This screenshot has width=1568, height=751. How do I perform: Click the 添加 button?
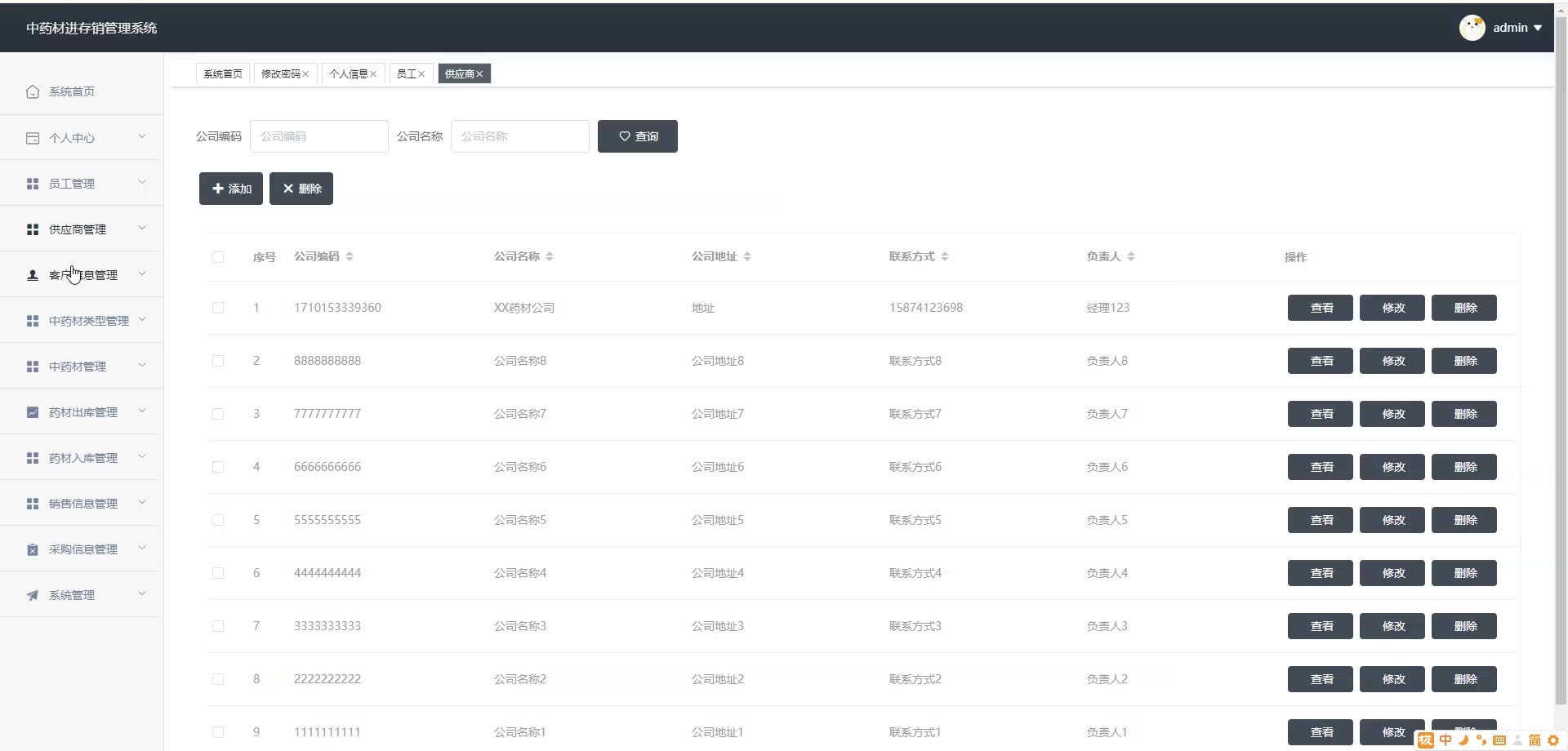click(231, 189)
